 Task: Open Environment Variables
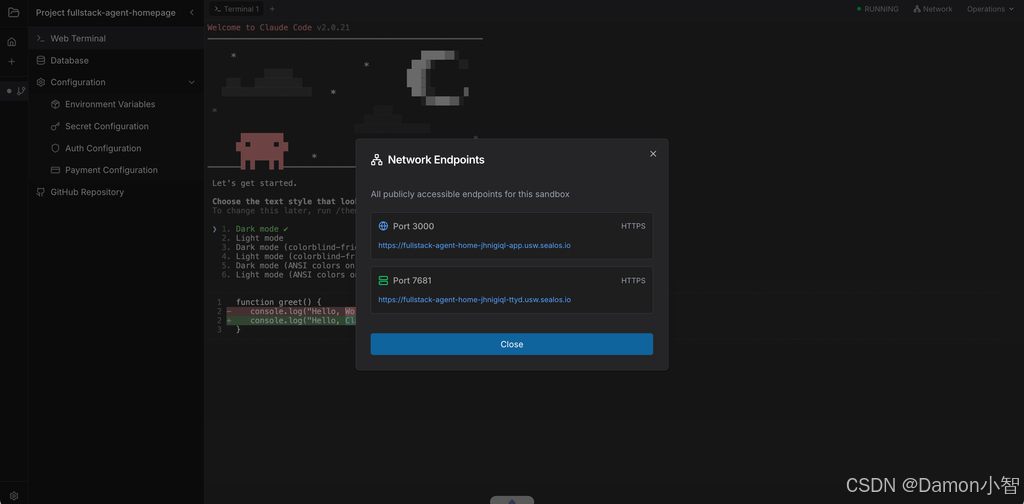pos(110,104)
